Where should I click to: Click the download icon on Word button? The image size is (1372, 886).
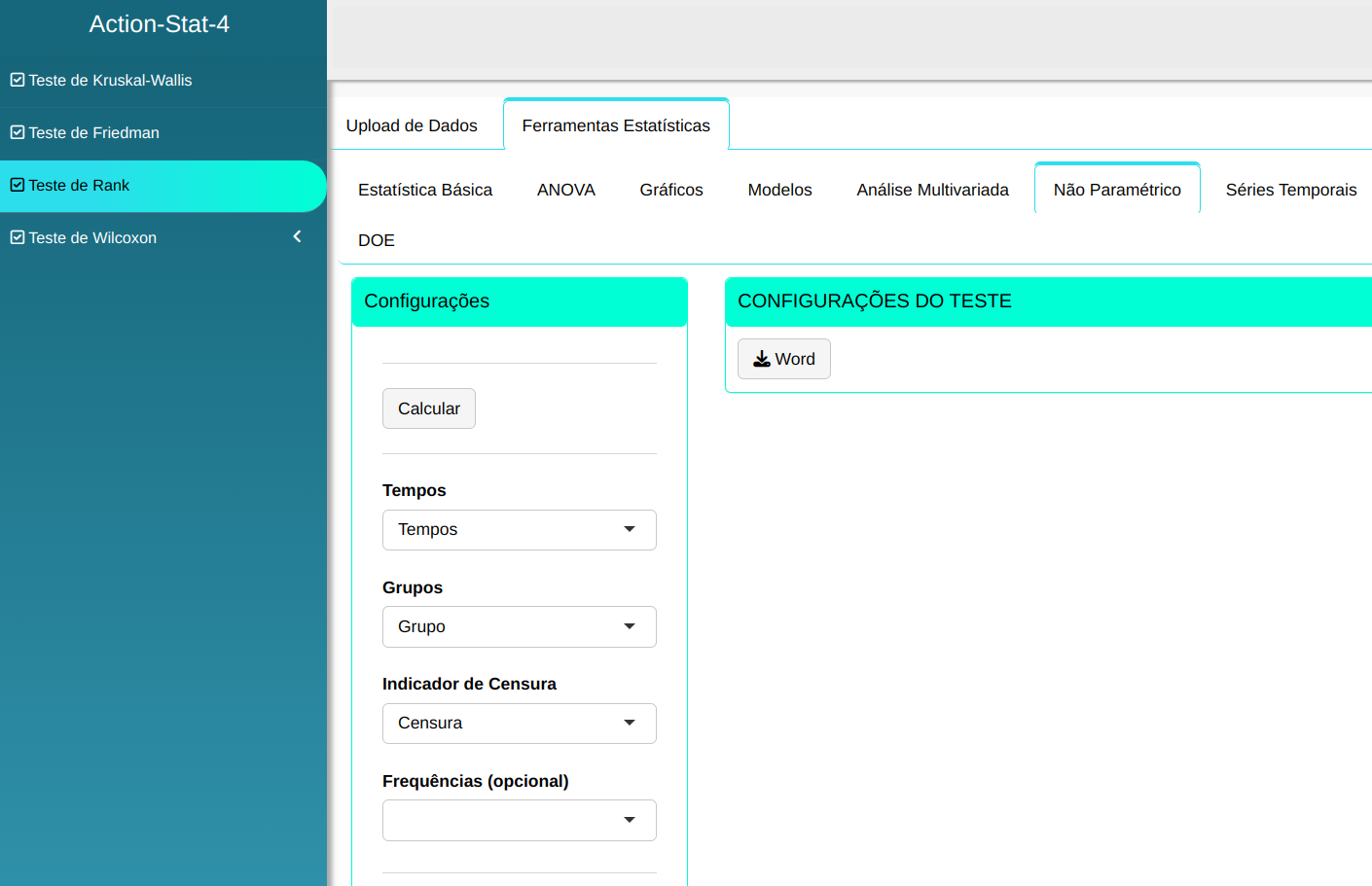tap(761, 359)
